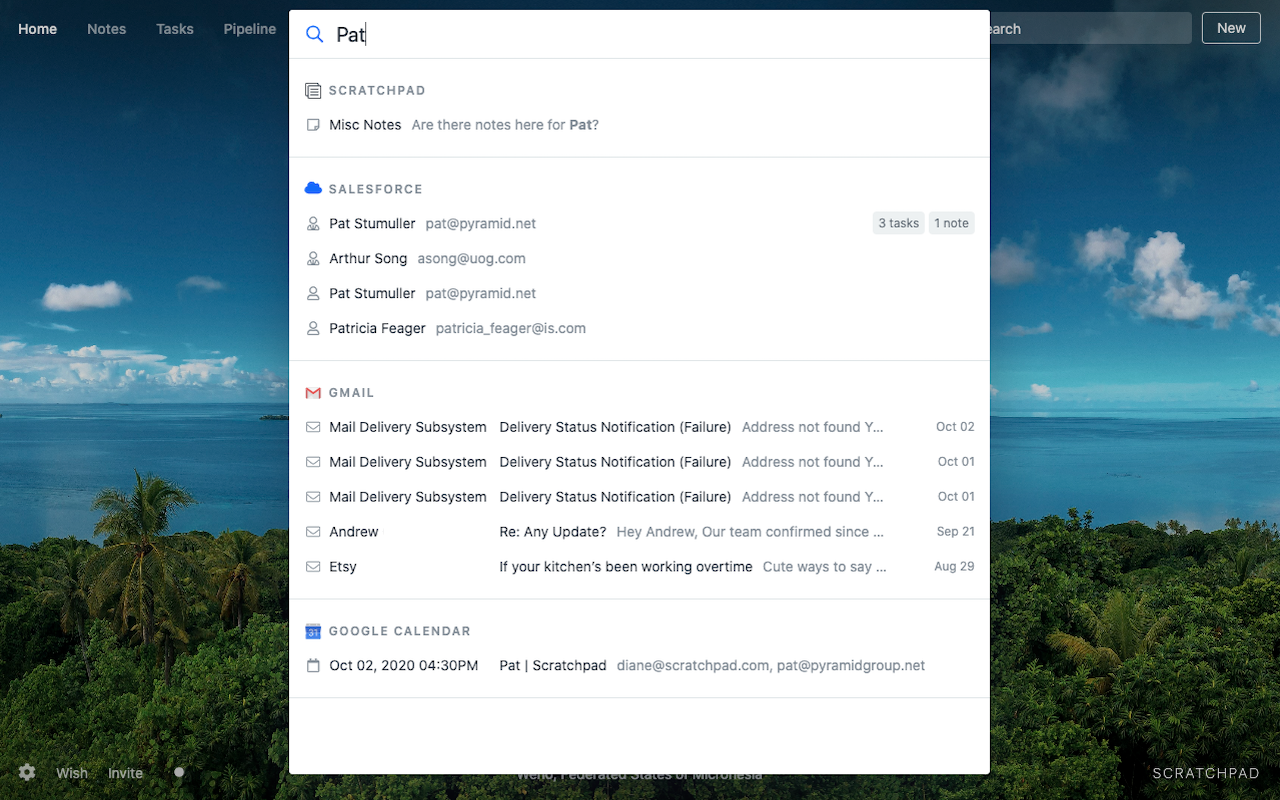
Task: Open the Pipeline view
Action: click(249, 29)
